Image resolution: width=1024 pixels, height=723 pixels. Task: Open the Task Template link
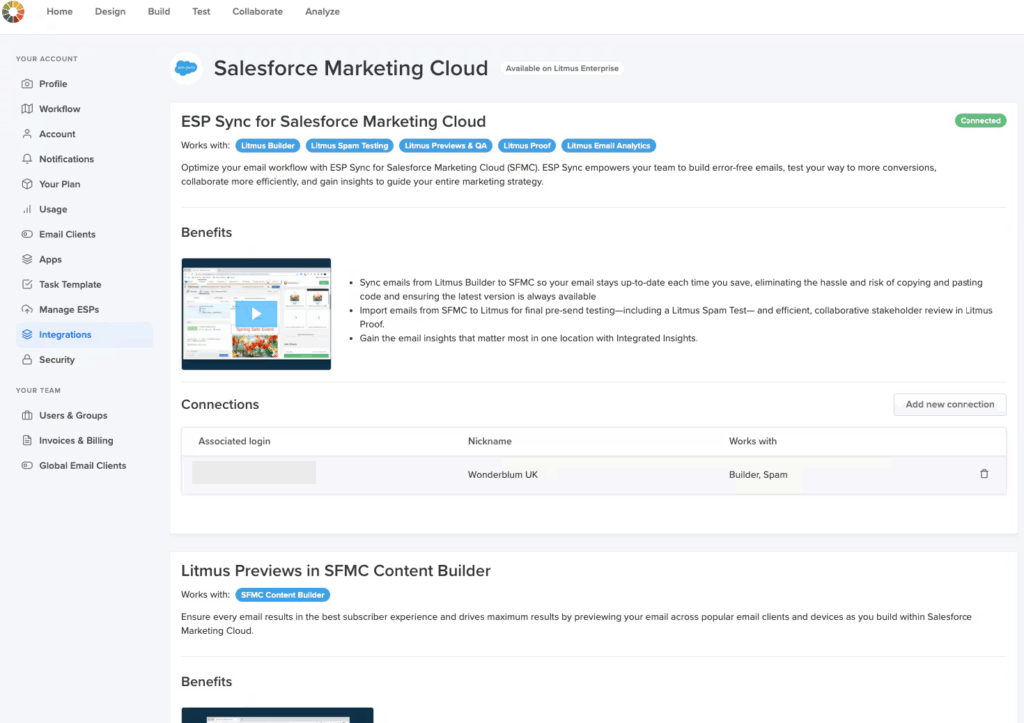pyautogui.click(x=70, y=284)
